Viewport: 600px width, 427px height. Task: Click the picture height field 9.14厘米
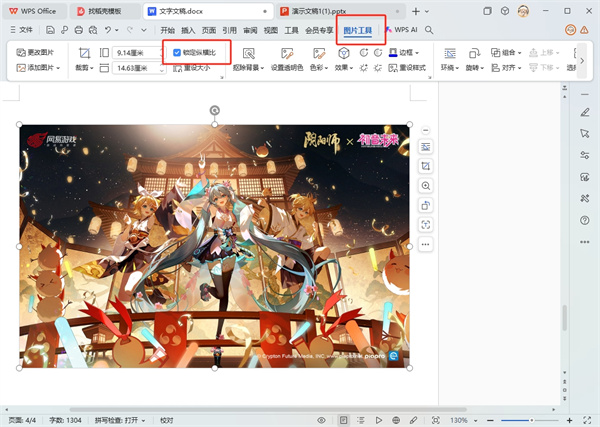137,53
